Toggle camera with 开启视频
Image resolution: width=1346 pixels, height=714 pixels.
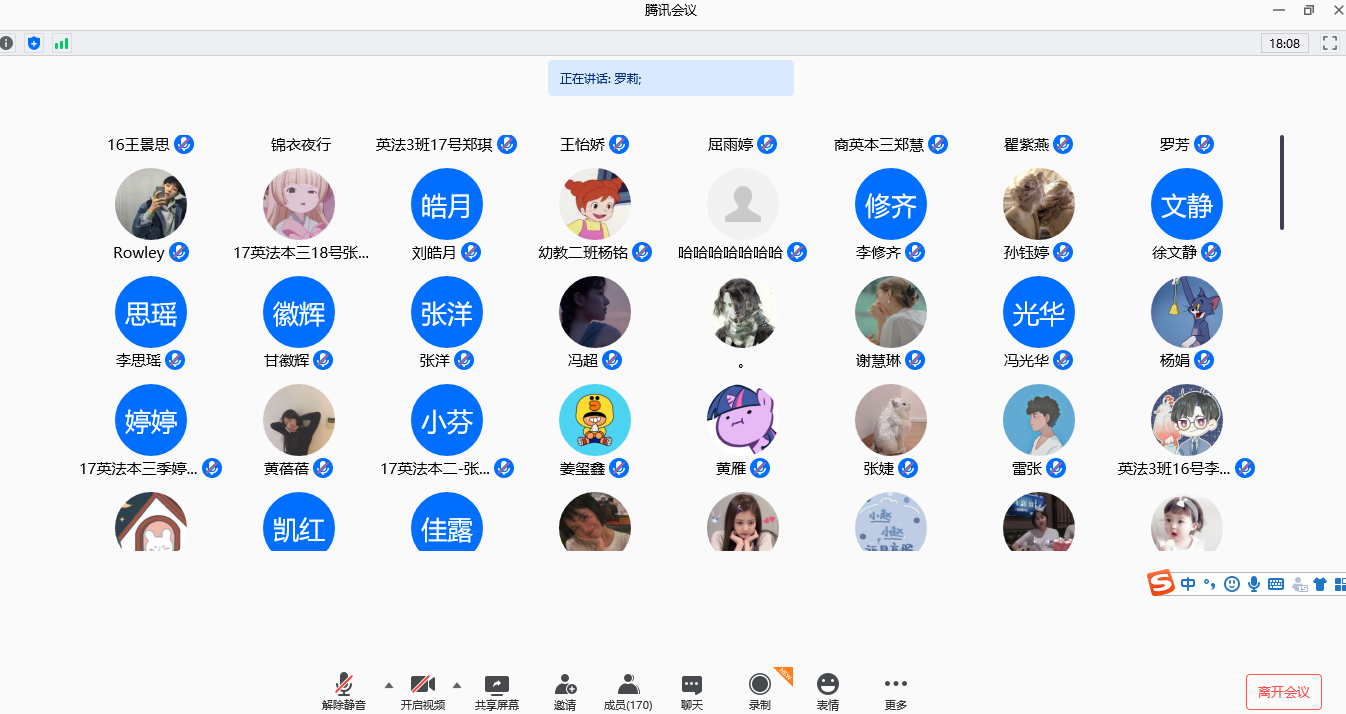tap(422, 685)
